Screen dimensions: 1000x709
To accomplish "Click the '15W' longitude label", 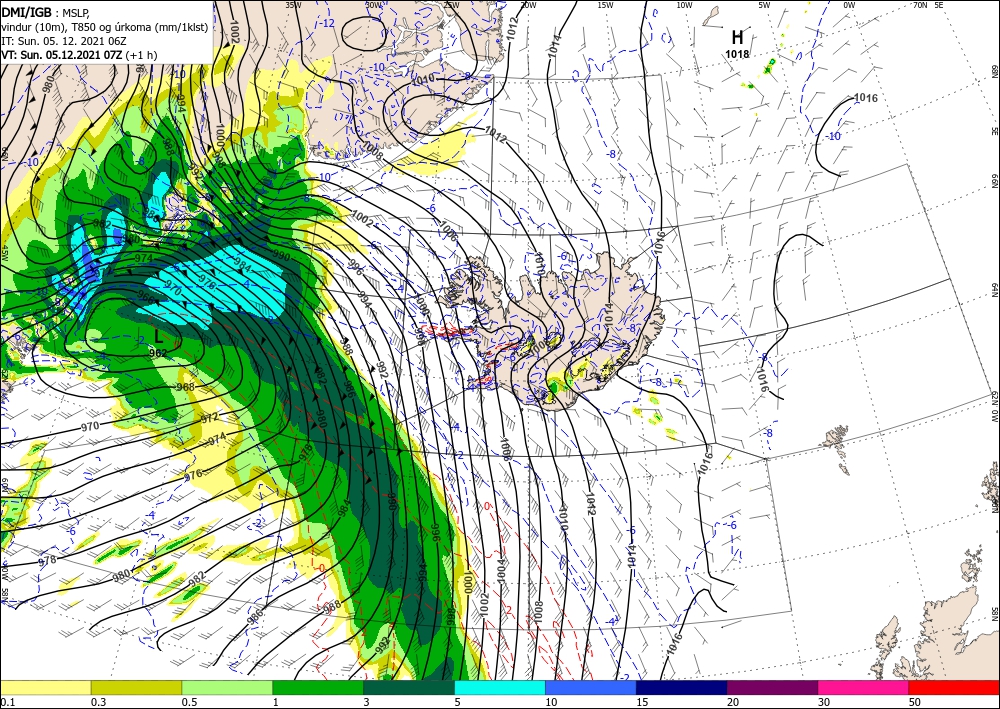I will [x=605, y=5].
